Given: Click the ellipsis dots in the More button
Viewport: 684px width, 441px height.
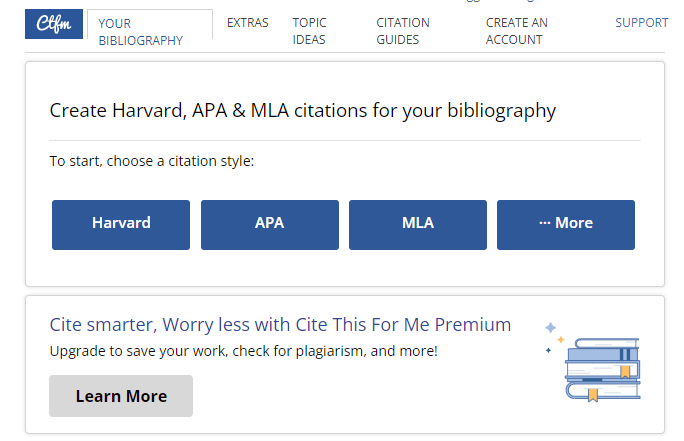Looking at the screenshot, I should click(x=544, y=223).
